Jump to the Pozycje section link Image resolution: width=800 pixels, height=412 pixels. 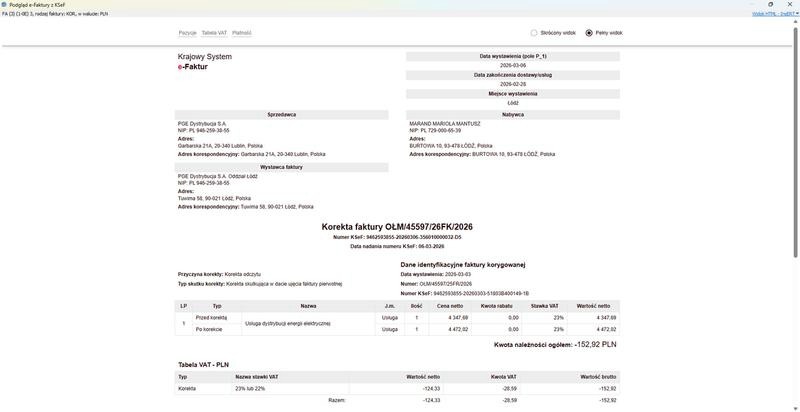tap(187, 33)
